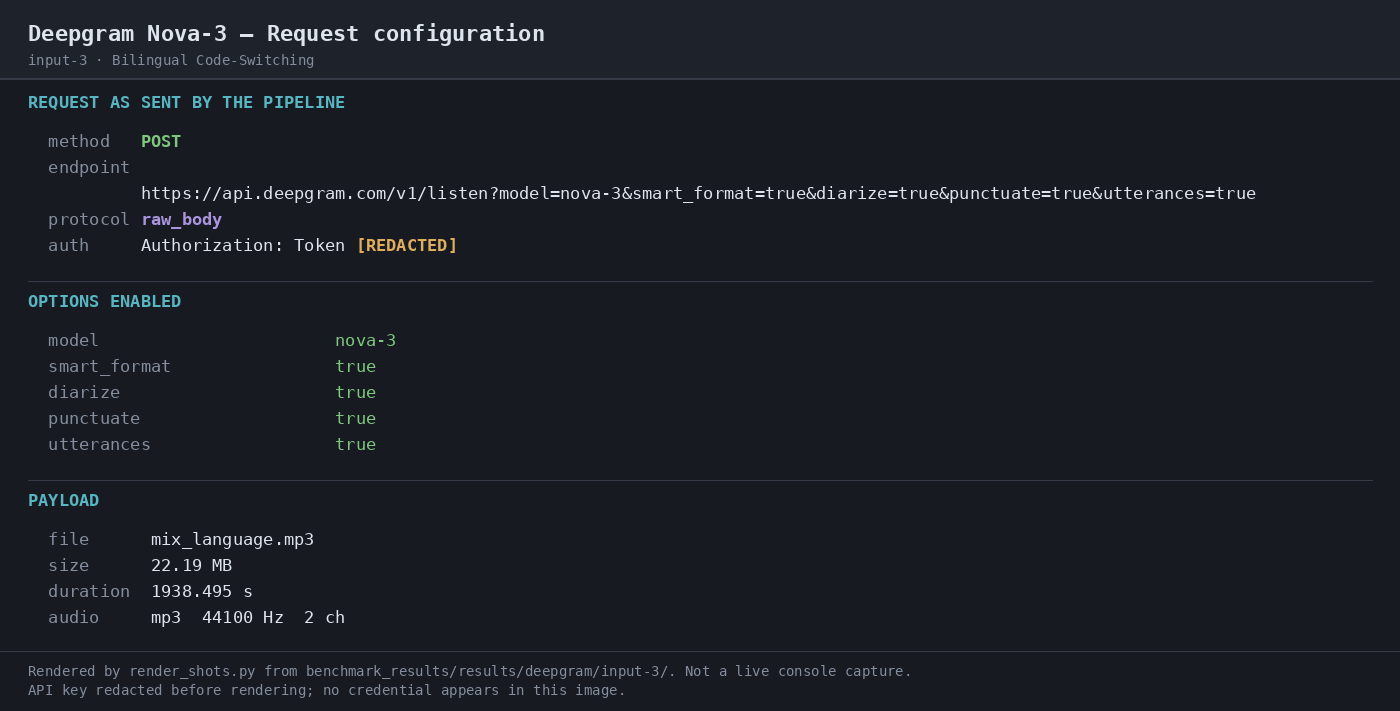Click the 'REQUEST AS SENT BY THE PIPELINE' heading
This screenshot has width=1400, height=711.
pos(186,103)
